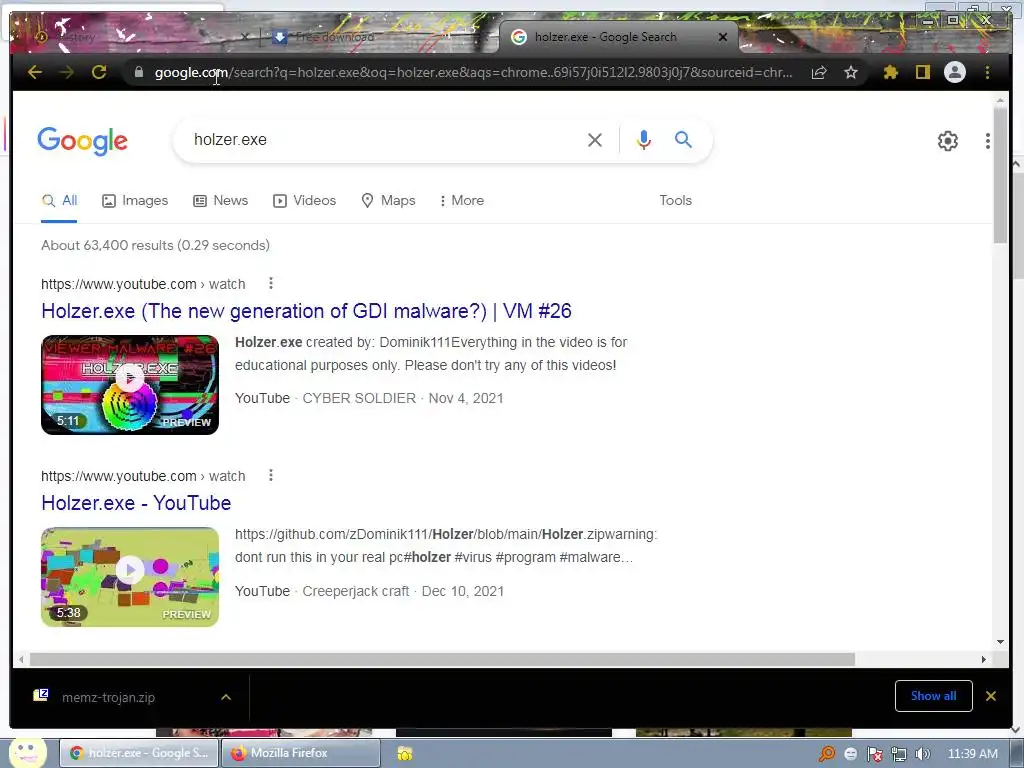Open the network tray icon
This screenshot has width=1024, height=768.
pos(899,754)
